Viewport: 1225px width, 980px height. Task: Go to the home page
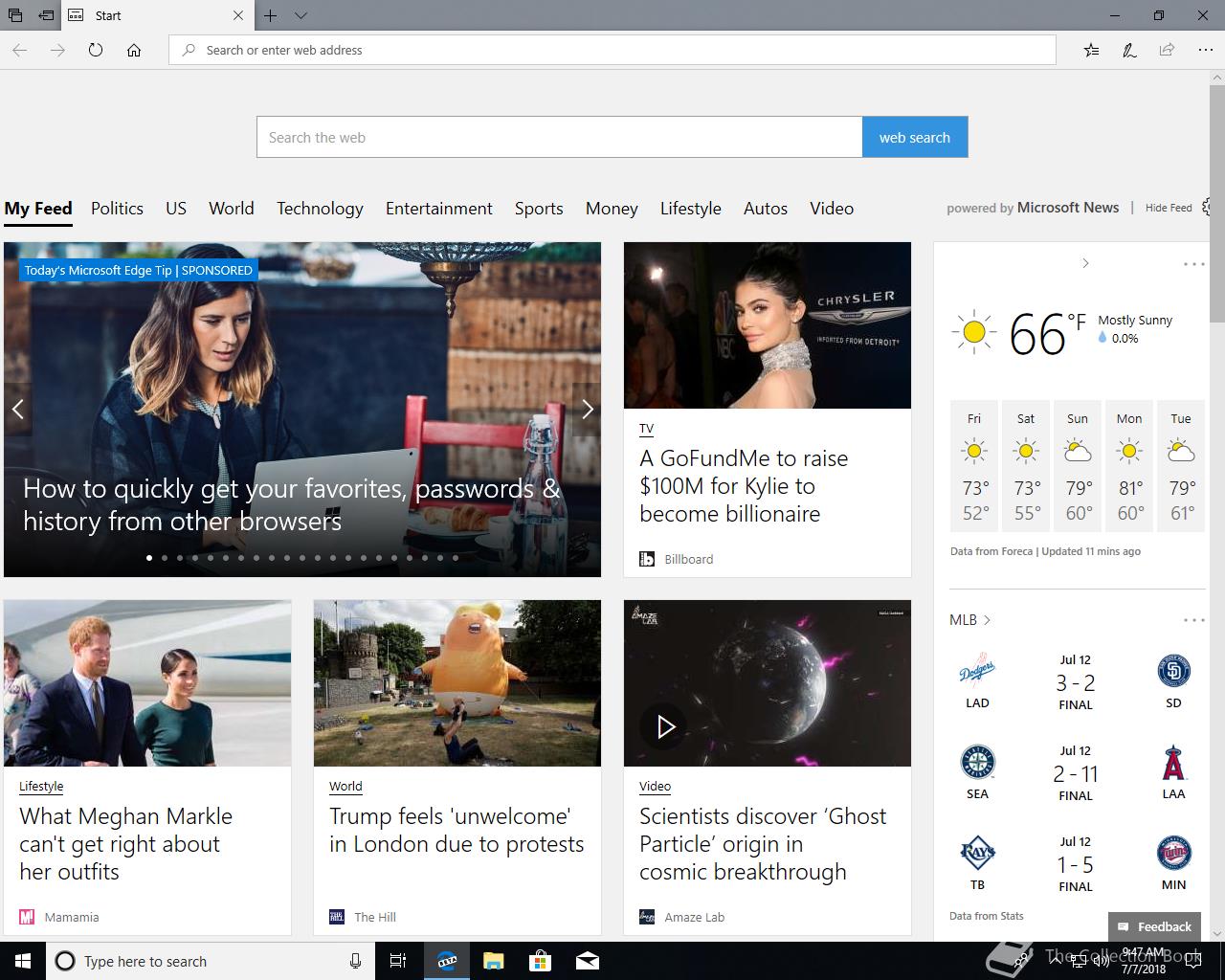[134, 50]
